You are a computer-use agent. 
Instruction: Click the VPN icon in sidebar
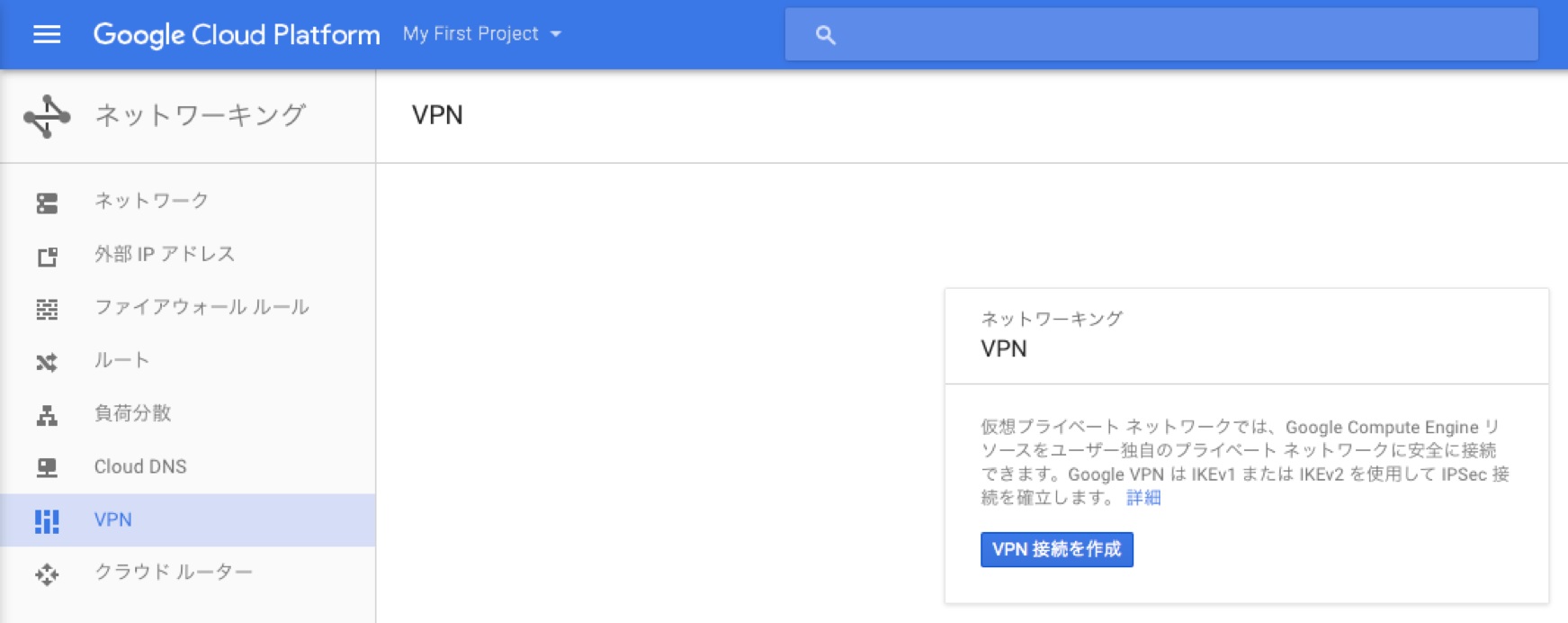click(47, 520)
